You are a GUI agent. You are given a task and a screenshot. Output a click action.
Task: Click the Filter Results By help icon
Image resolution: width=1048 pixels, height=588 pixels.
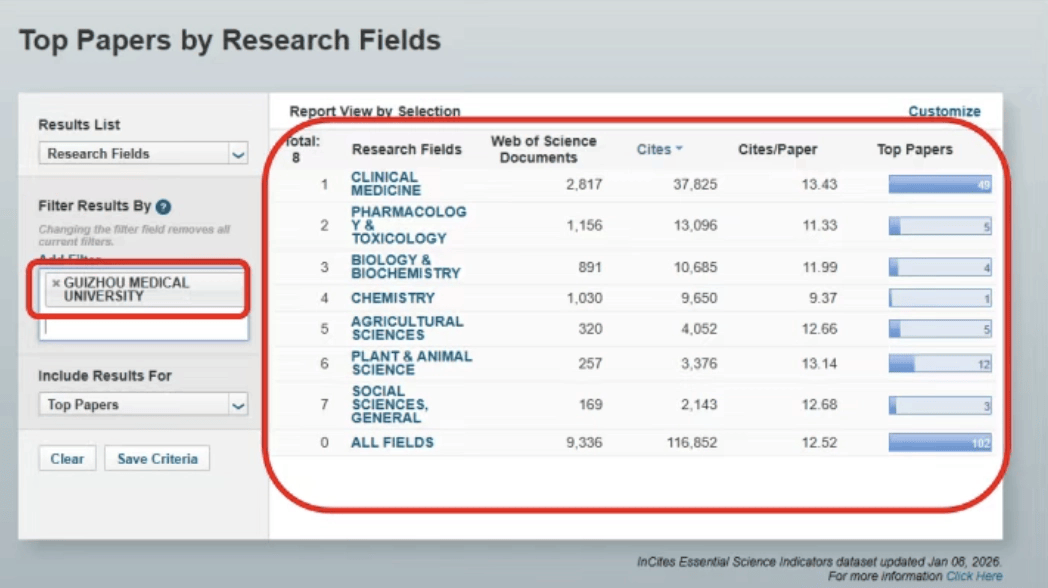click(x=163, y=207)
